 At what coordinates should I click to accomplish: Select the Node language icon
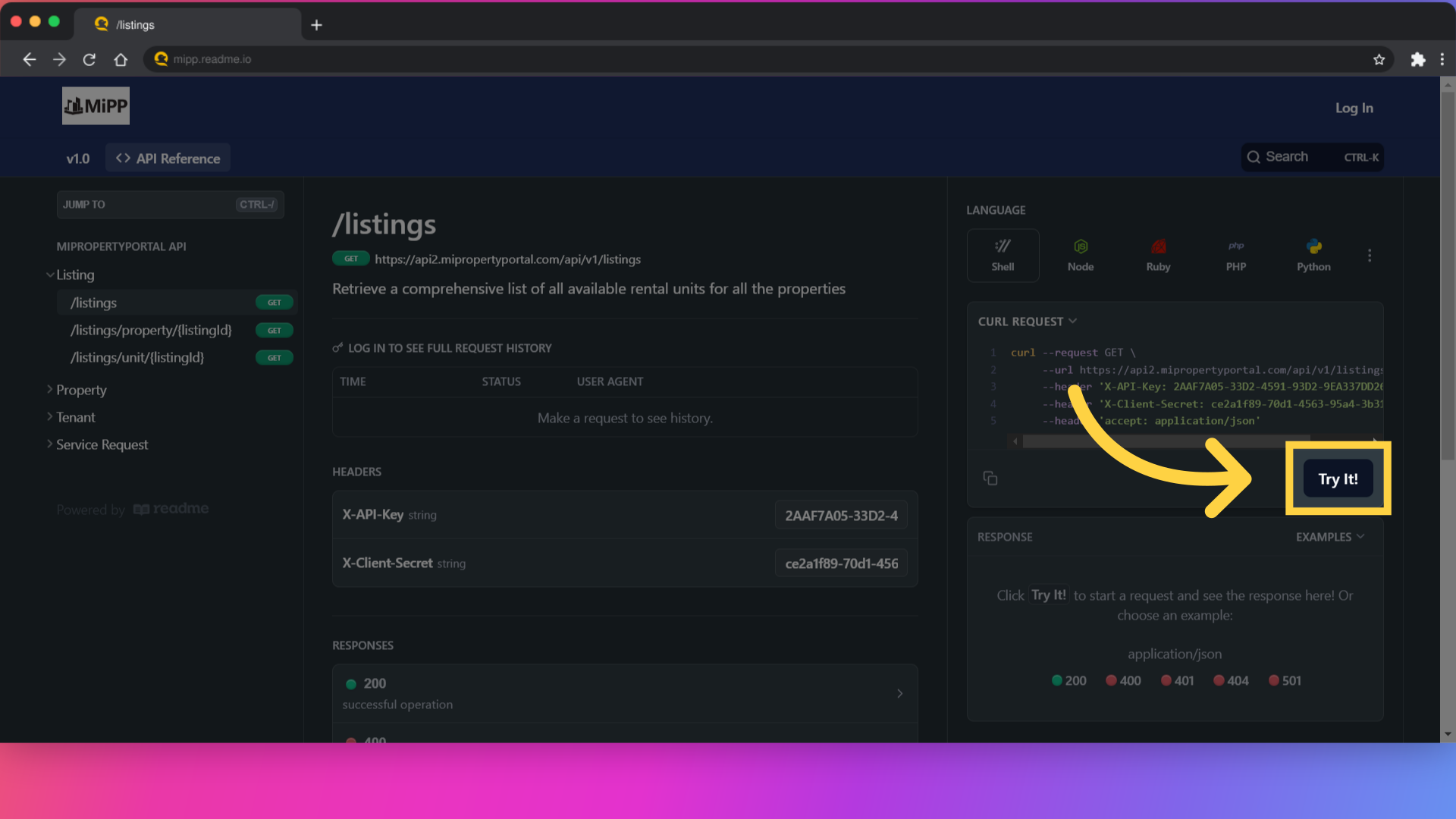tap(1081, 255)
